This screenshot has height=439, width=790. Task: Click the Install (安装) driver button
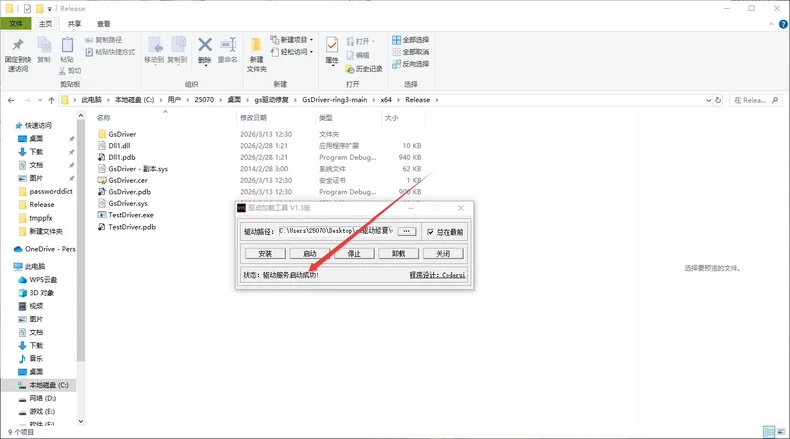pos(265,254)
